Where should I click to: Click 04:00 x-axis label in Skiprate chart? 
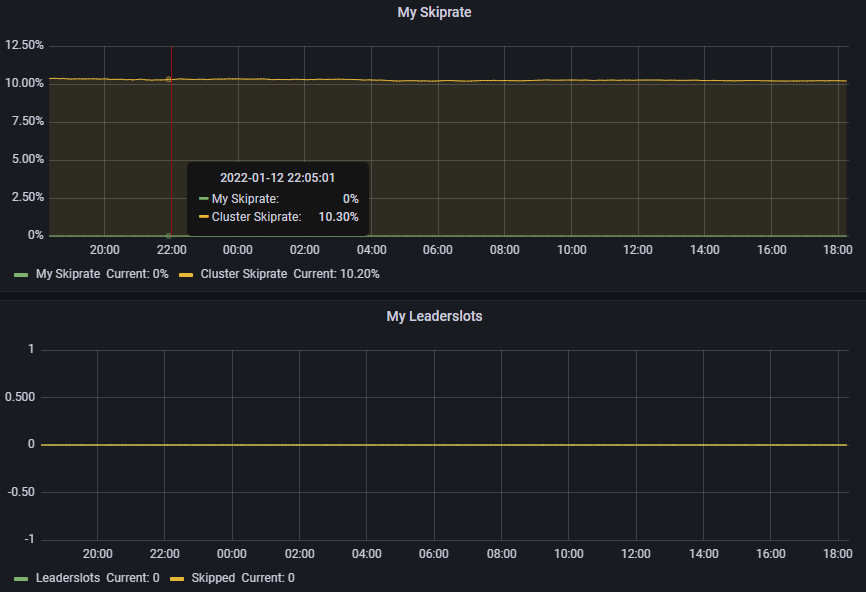pos(372,250)
